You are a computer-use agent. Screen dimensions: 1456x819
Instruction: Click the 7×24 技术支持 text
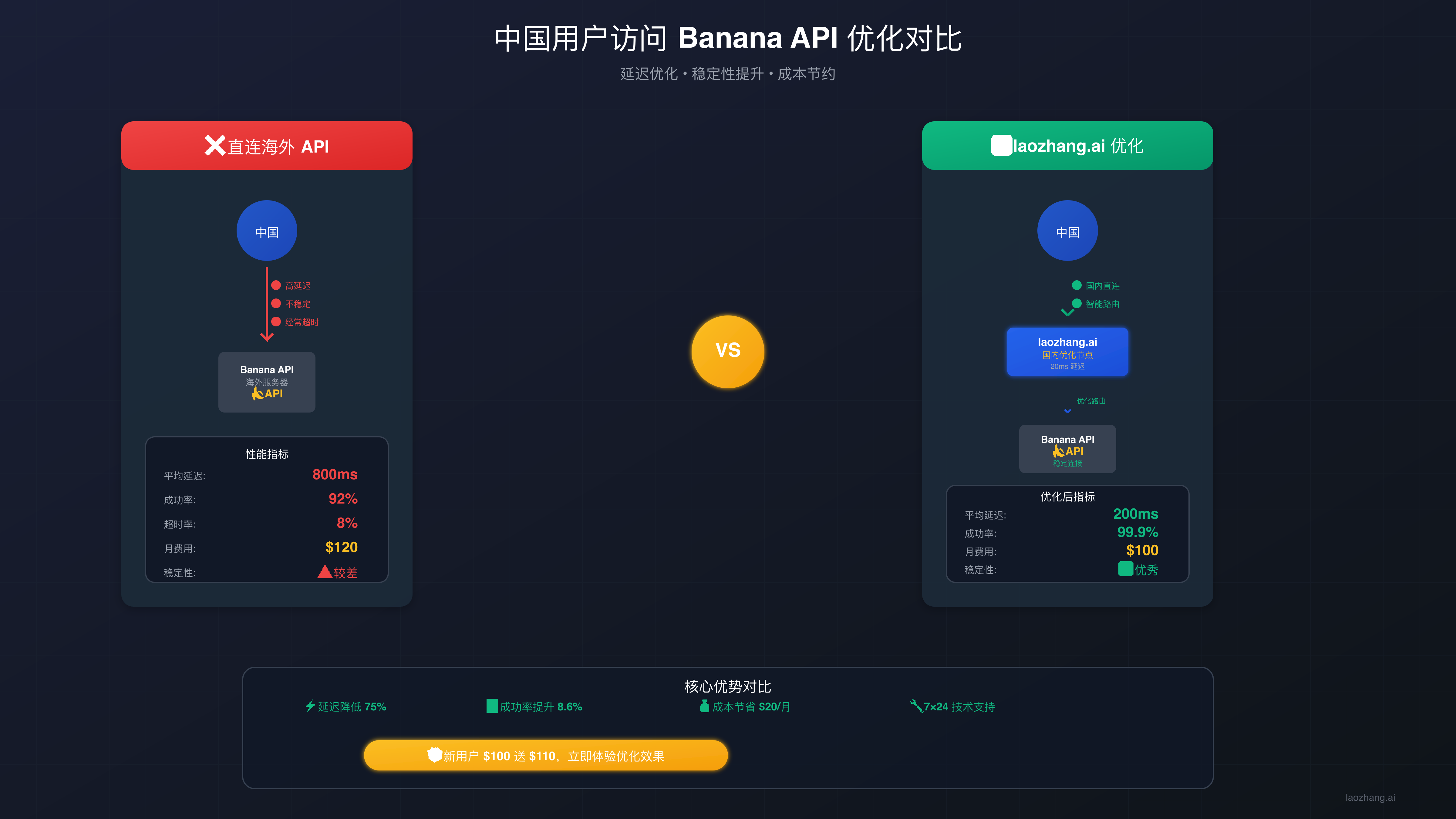[959, 706]
